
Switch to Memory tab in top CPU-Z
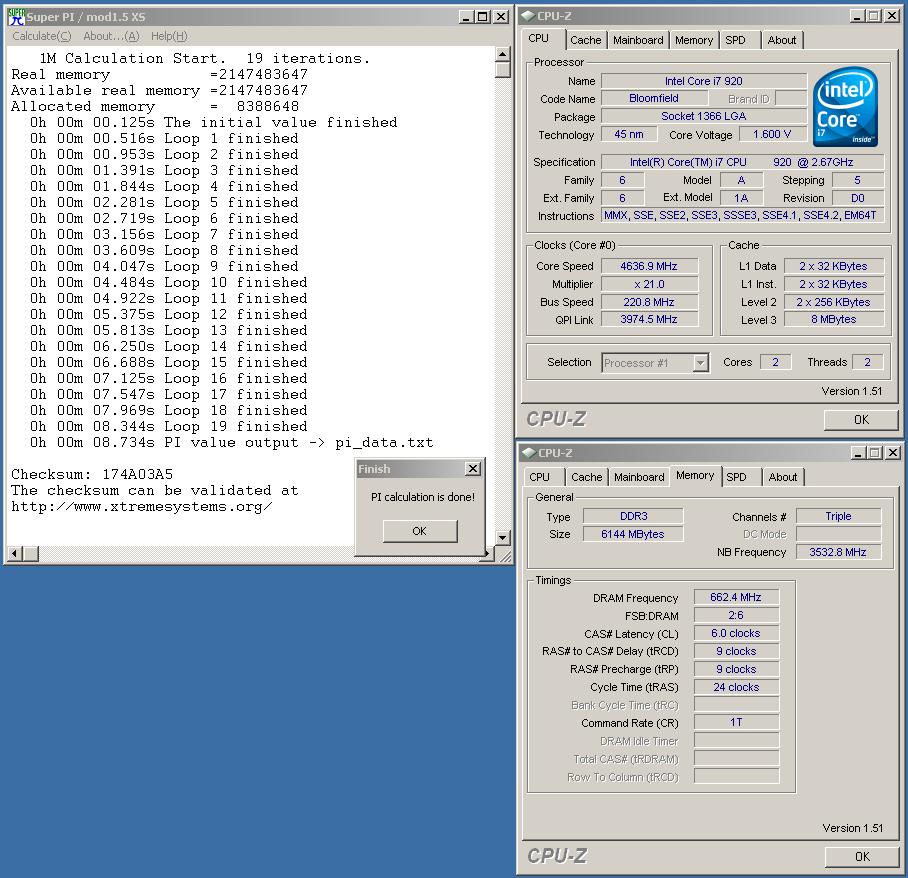694,40
